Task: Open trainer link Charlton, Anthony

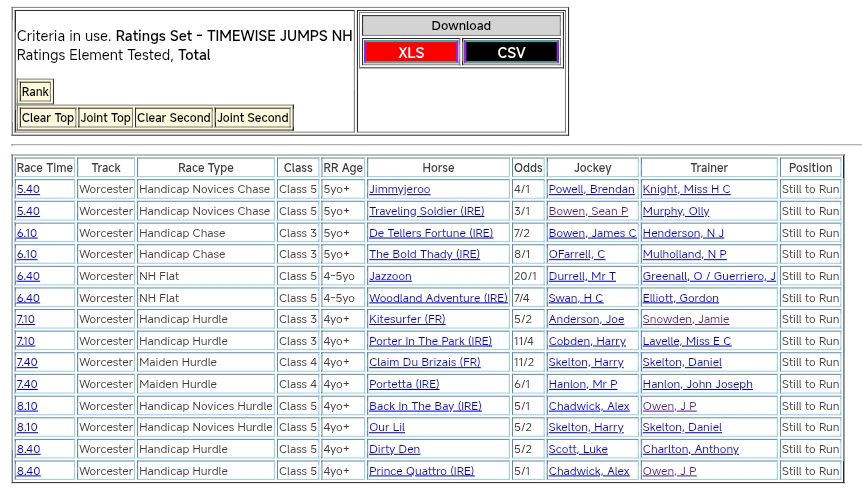Action: click(690, 449)
